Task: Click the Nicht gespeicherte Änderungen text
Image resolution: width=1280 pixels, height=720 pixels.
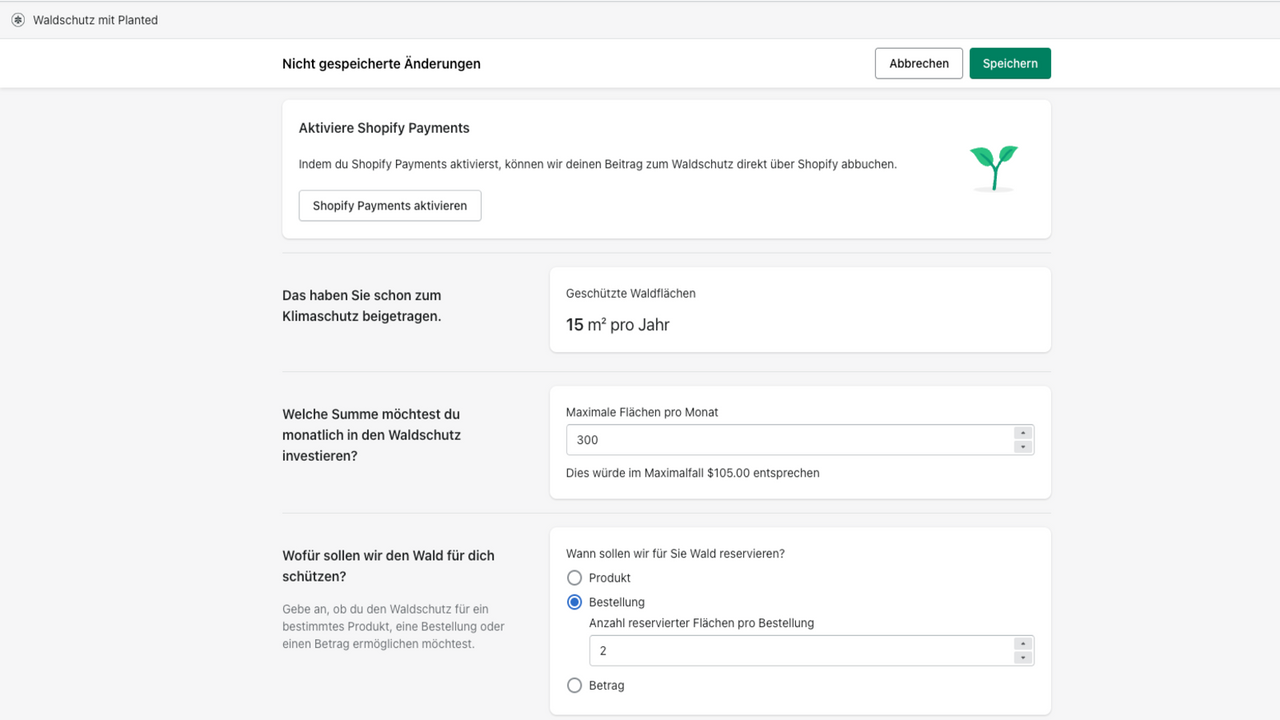Action: [x=381, y=63]
